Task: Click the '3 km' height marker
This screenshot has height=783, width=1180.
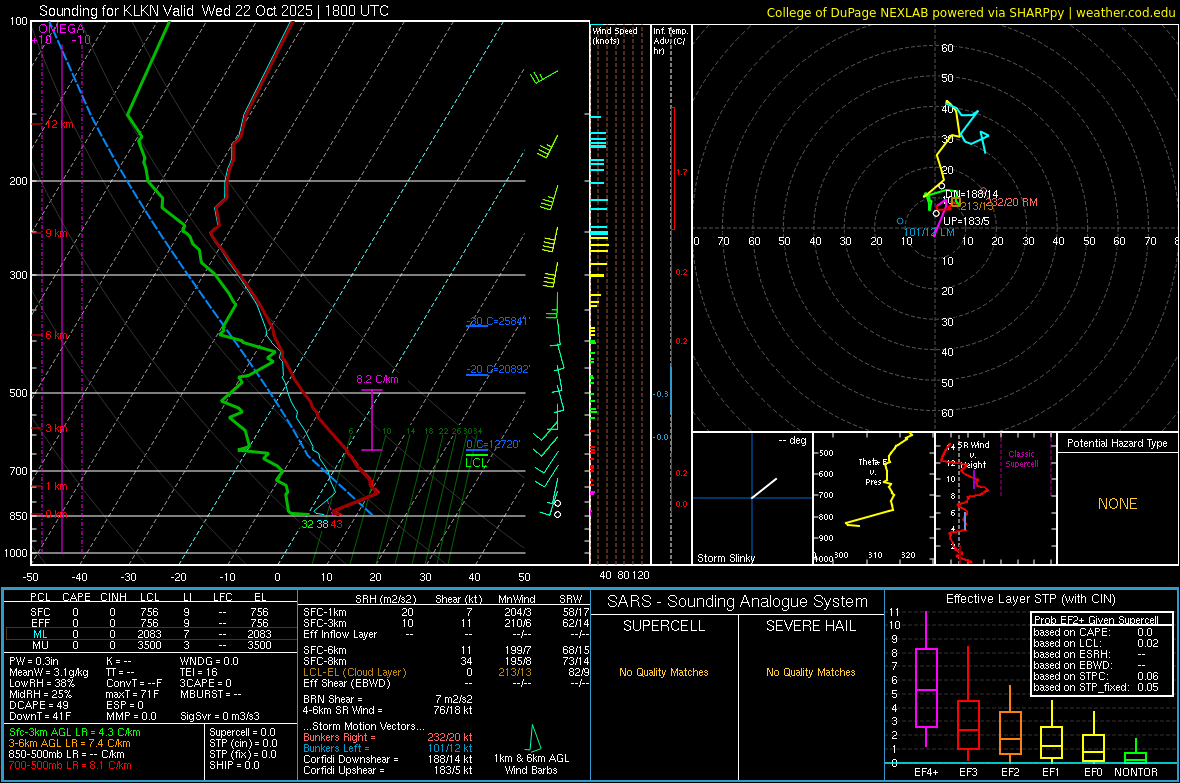Action: 56,428
